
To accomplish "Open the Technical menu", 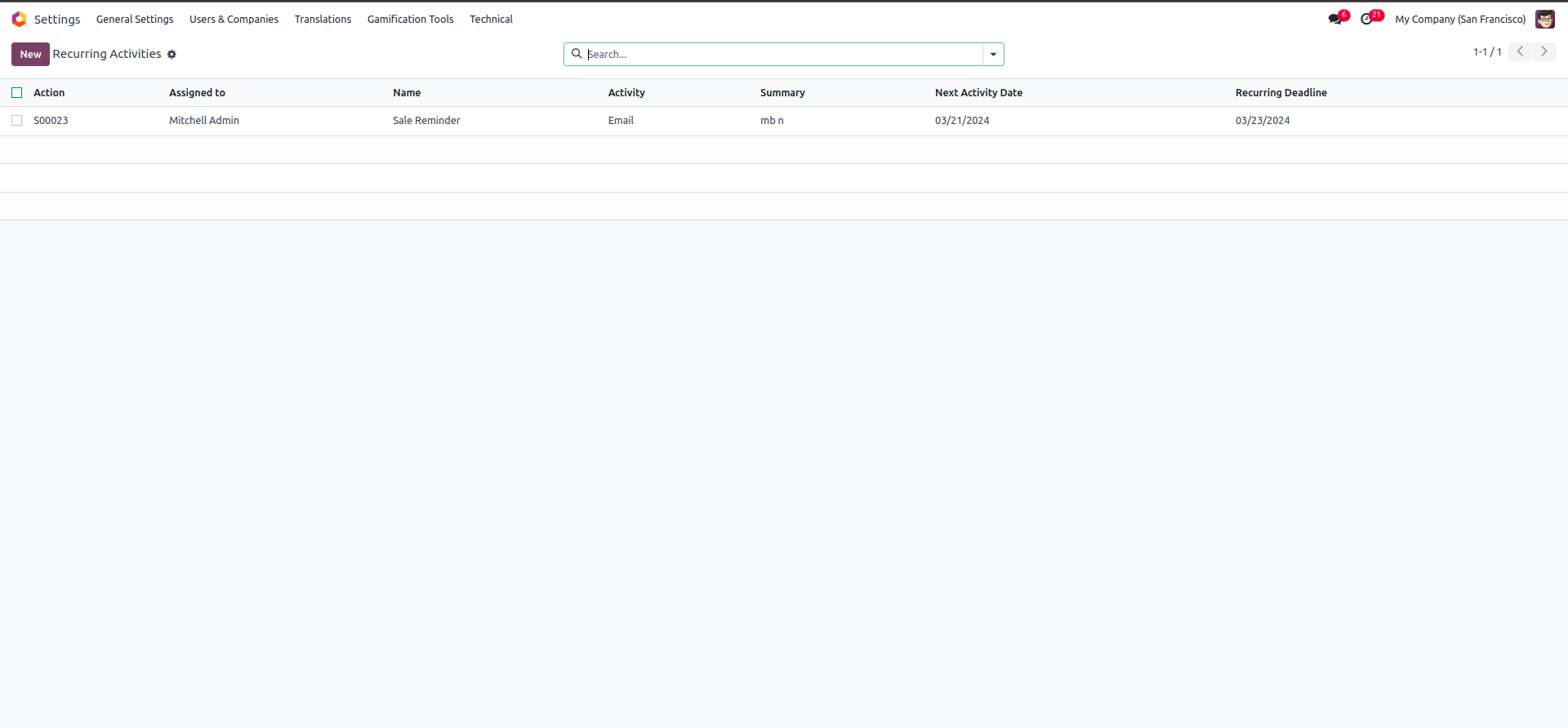I will coord(491,19).
